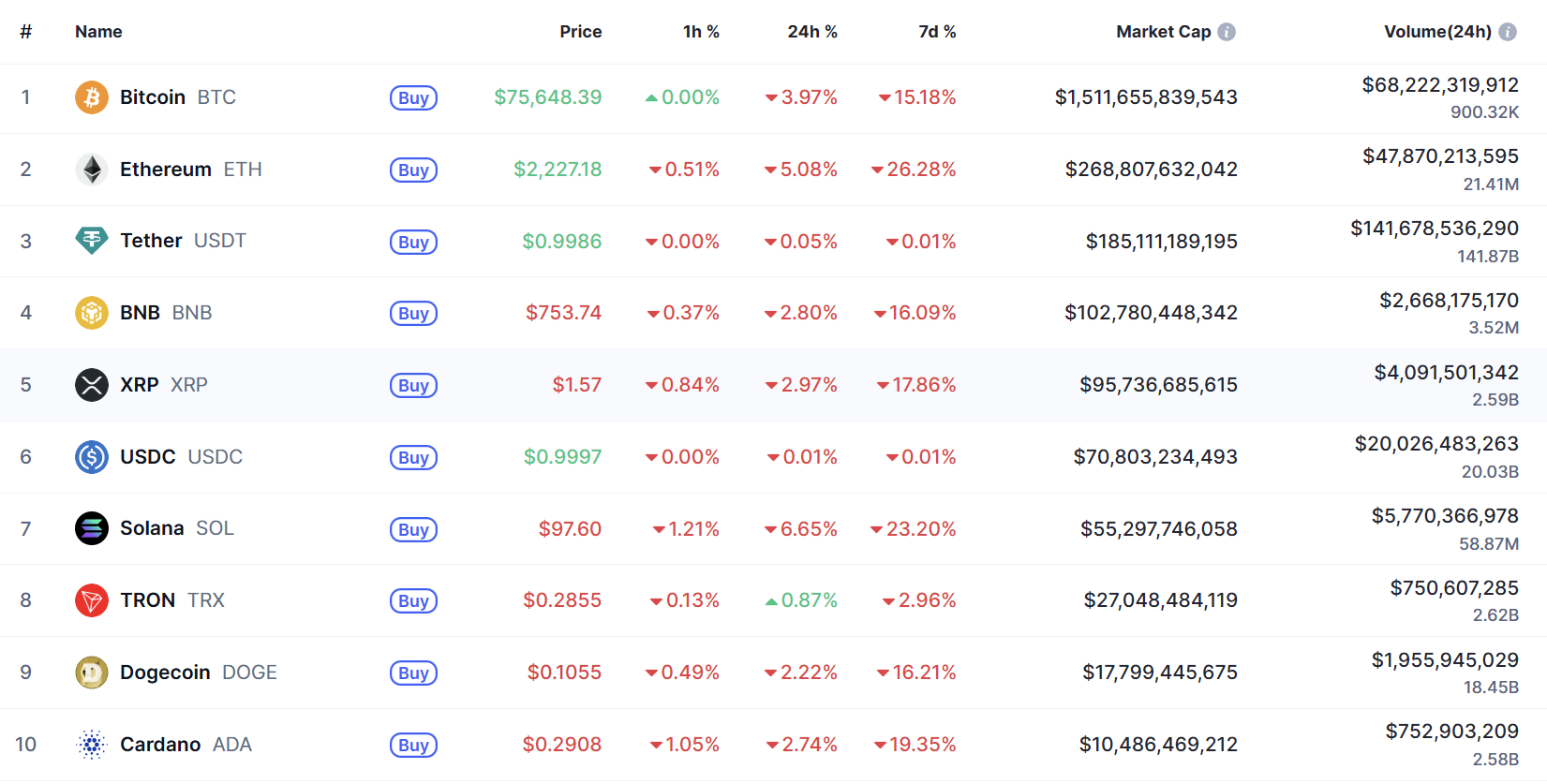
Task: Click the Tether logo icon
Action: [92, 241]
